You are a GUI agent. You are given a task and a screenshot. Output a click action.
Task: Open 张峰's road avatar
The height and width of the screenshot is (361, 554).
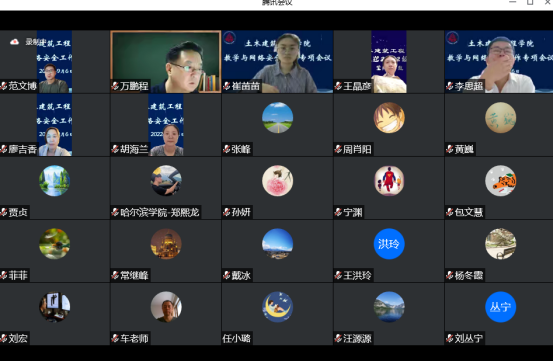click(x=277, y=118)
